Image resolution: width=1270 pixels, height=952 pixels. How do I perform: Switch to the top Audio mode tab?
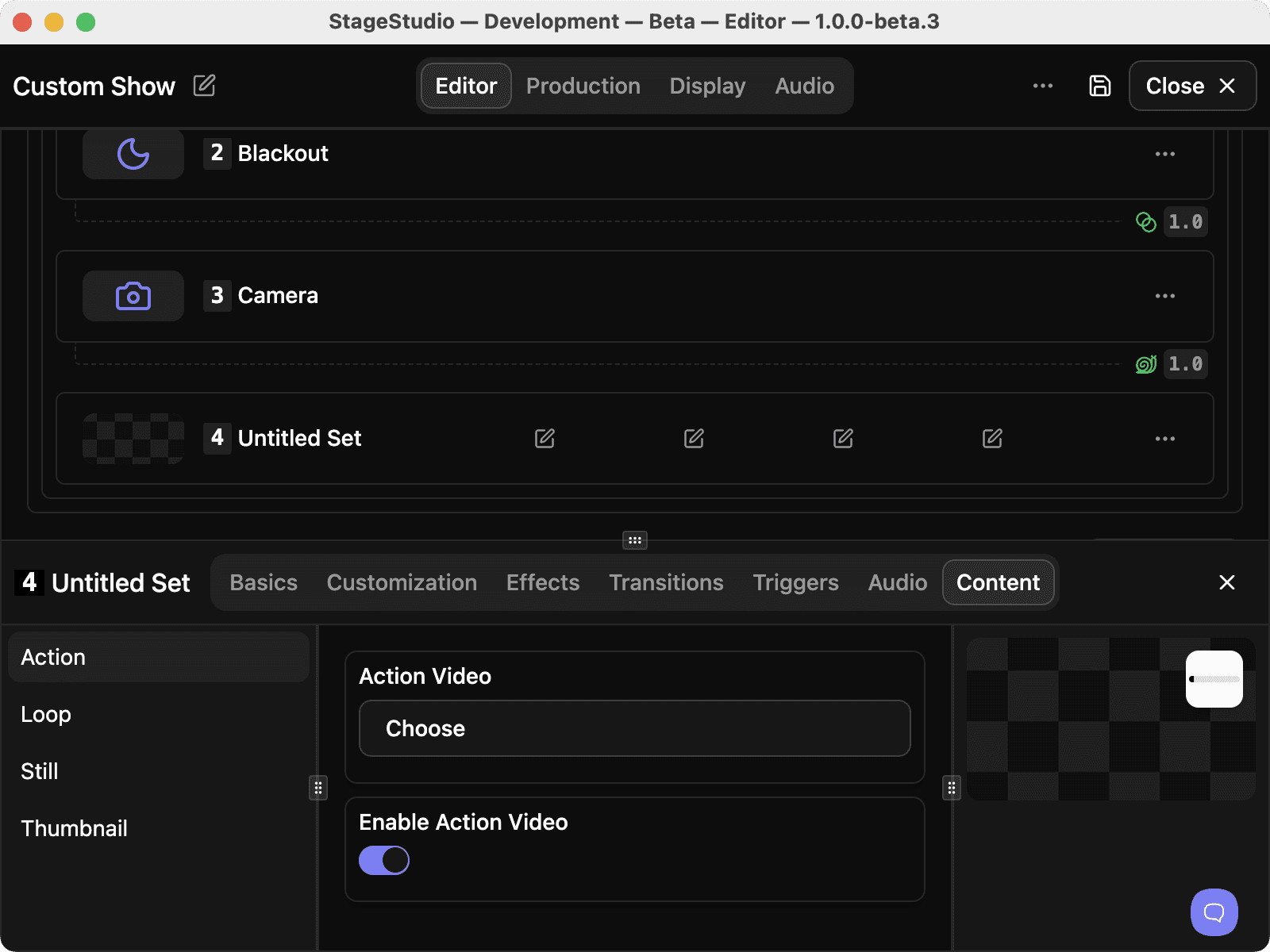(x=805, y=86)
